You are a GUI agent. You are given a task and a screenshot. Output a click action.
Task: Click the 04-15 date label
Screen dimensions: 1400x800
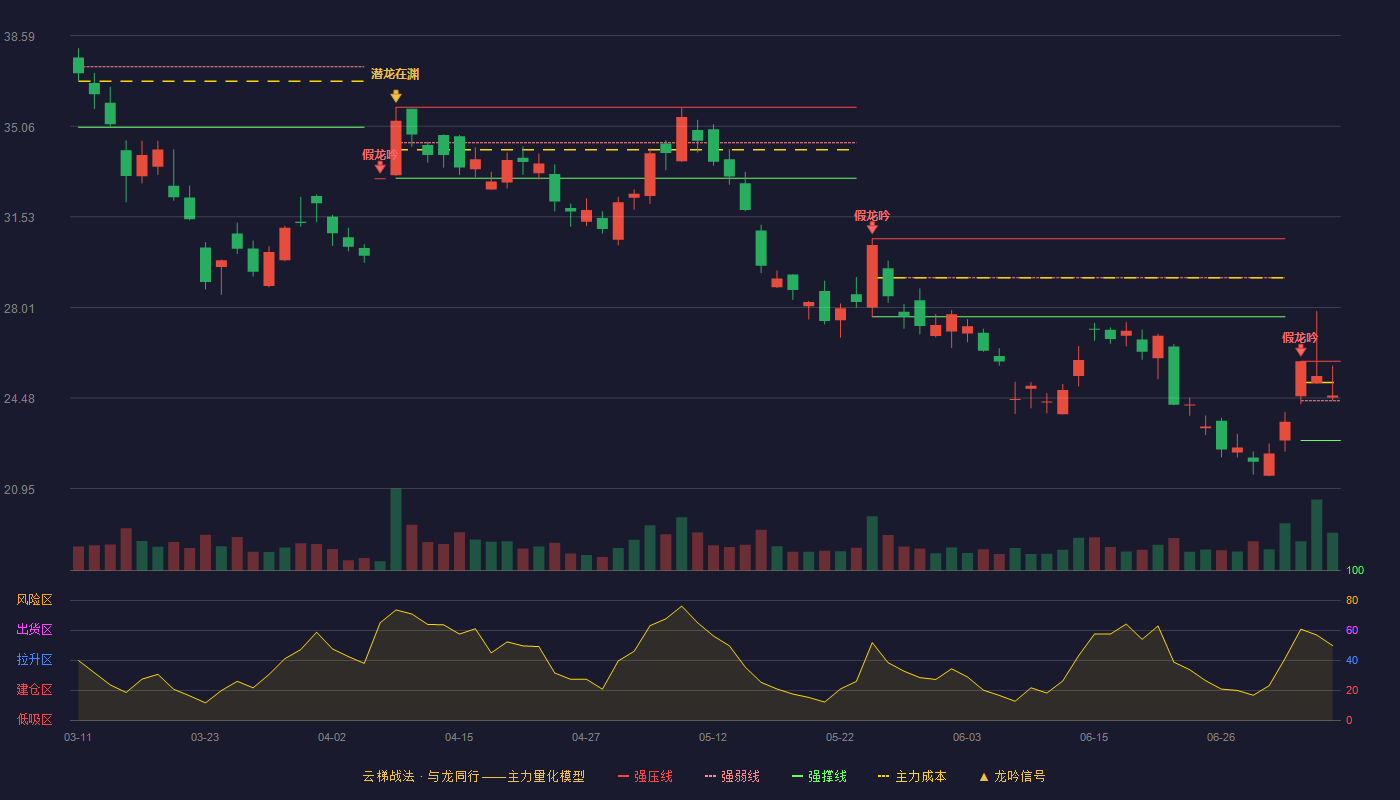459,737
